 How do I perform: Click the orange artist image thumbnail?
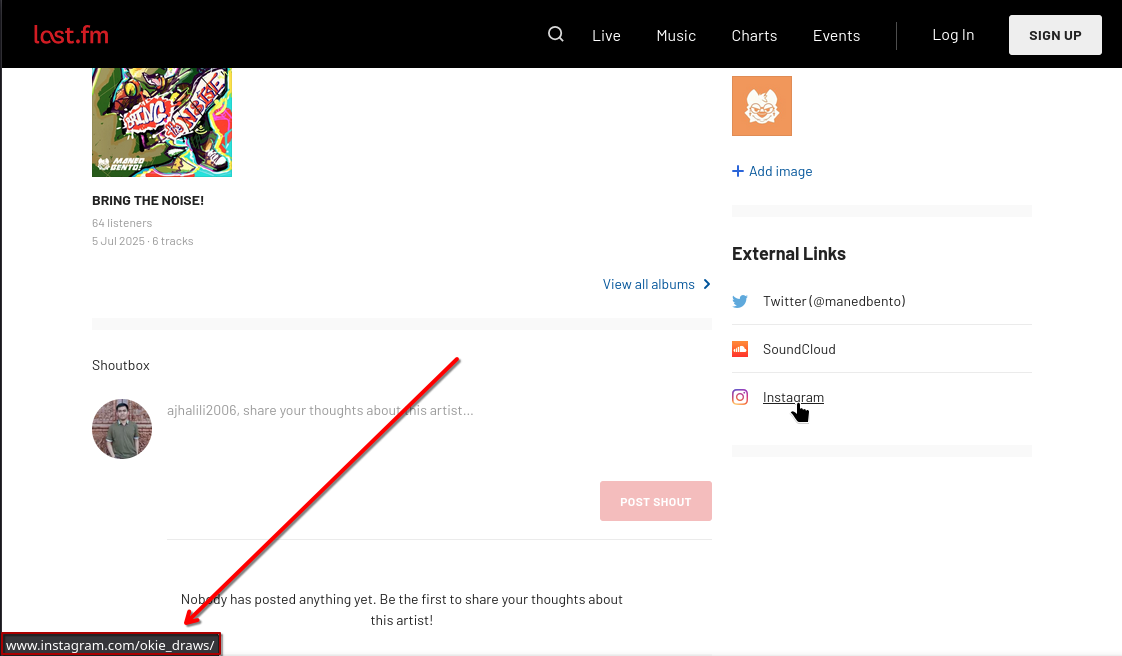[x=762, y=106]
